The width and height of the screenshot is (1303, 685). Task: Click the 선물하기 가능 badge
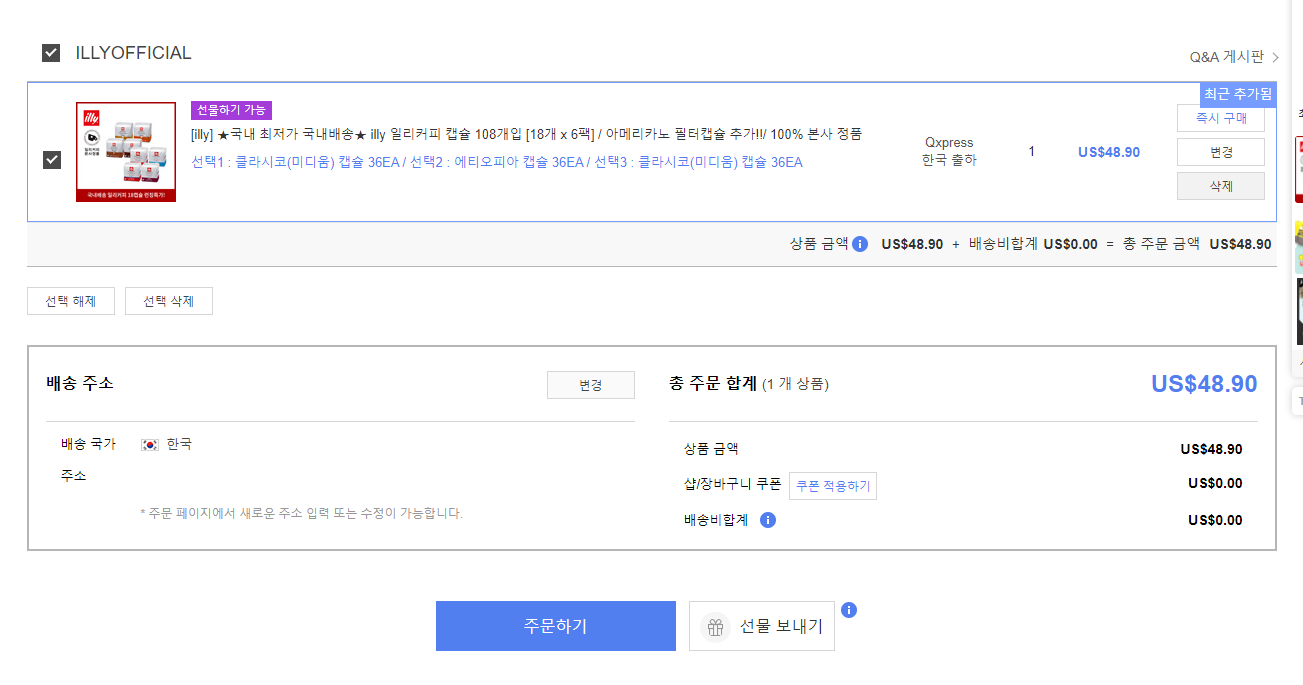pos(231,110)
